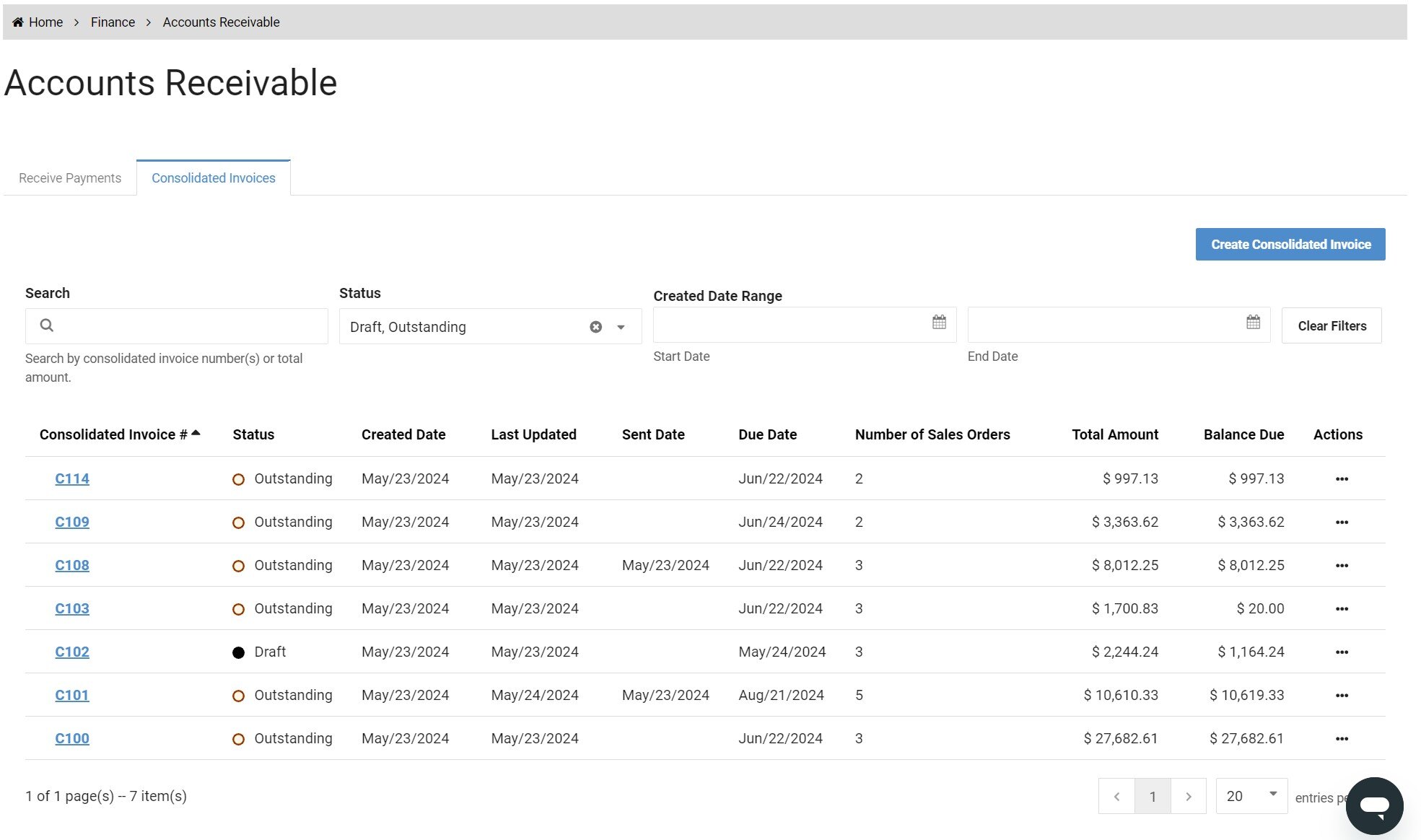Sort by Total Amount column header
The width and height of the screenshot is (1421, 840).
pyautogui.click(x=1115, y=434)
